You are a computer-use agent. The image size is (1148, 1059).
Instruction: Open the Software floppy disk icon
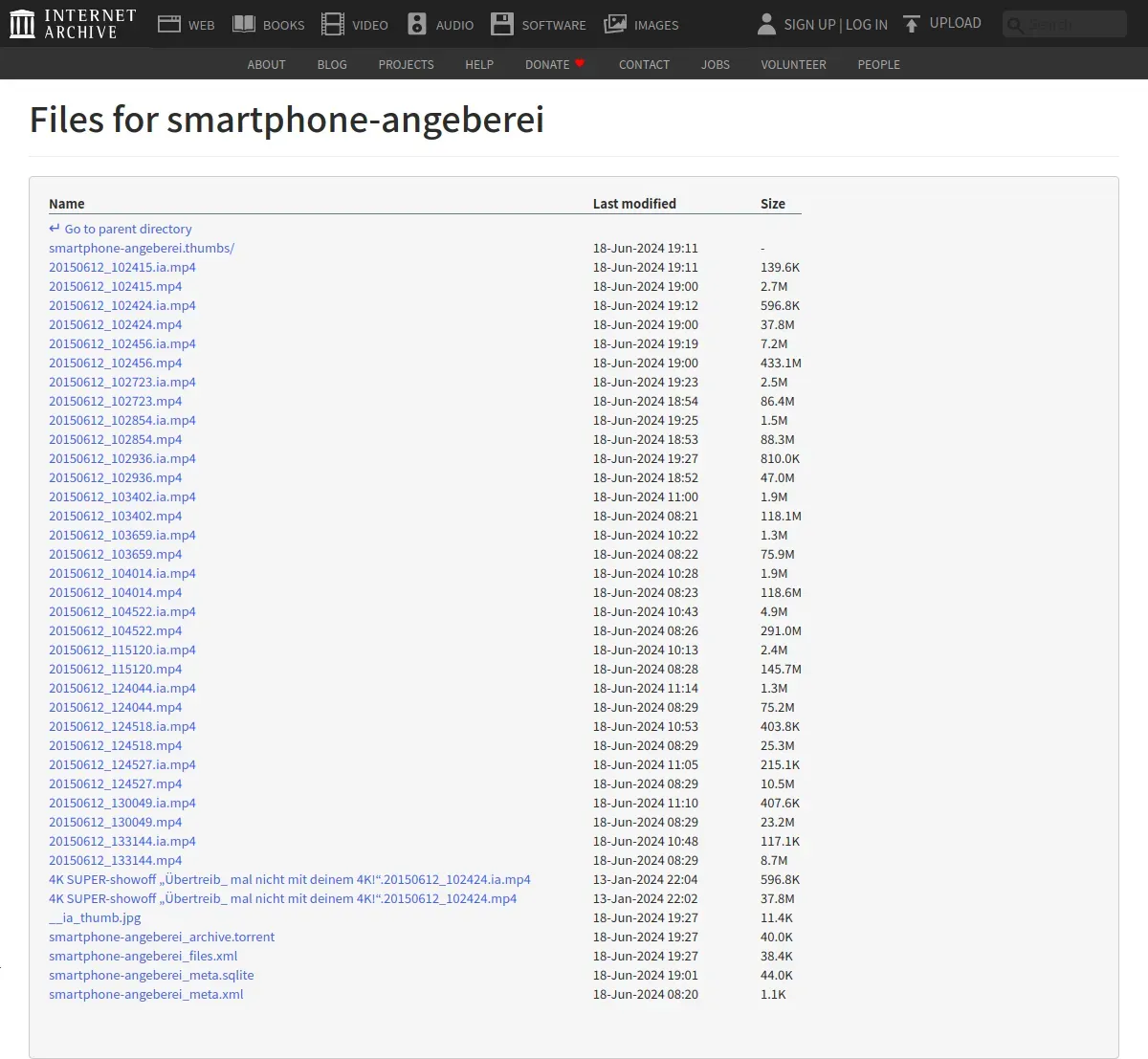[502, 24]
